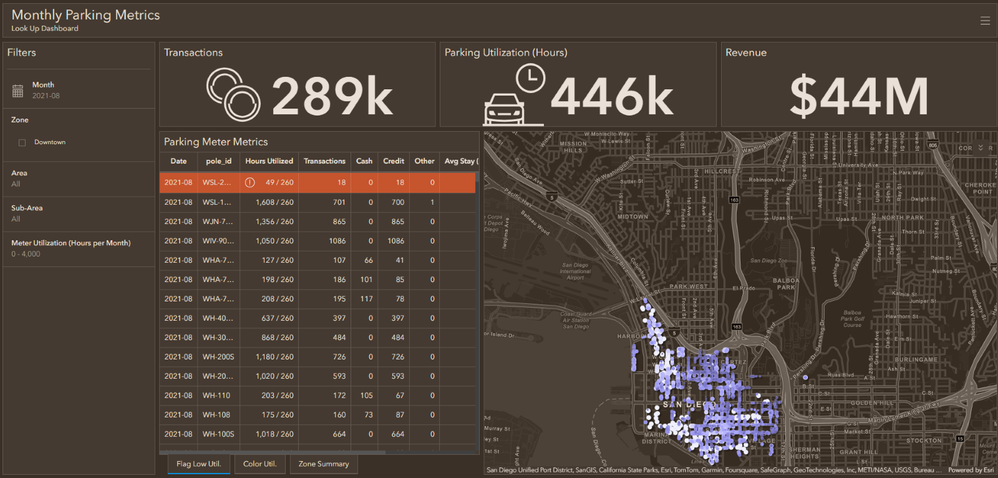
Task: Select the Flag Low Util. tab
Action: (196, 464)
